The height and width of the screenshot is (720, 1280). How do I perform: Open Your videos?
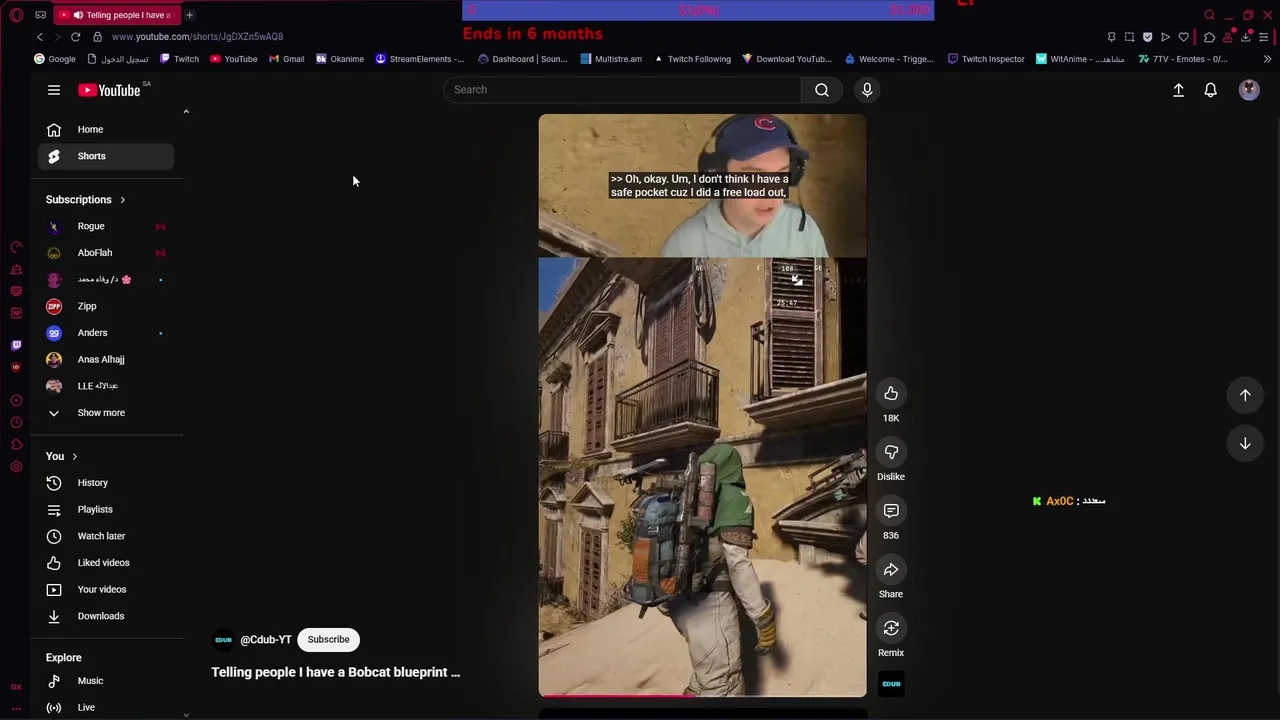point(106,590)
